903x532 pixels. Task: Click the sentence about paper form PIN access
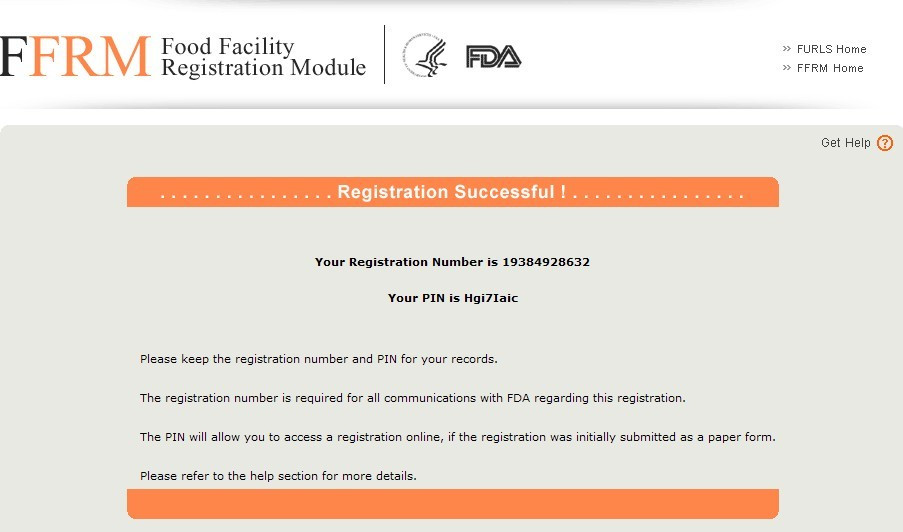pos(457,437)
